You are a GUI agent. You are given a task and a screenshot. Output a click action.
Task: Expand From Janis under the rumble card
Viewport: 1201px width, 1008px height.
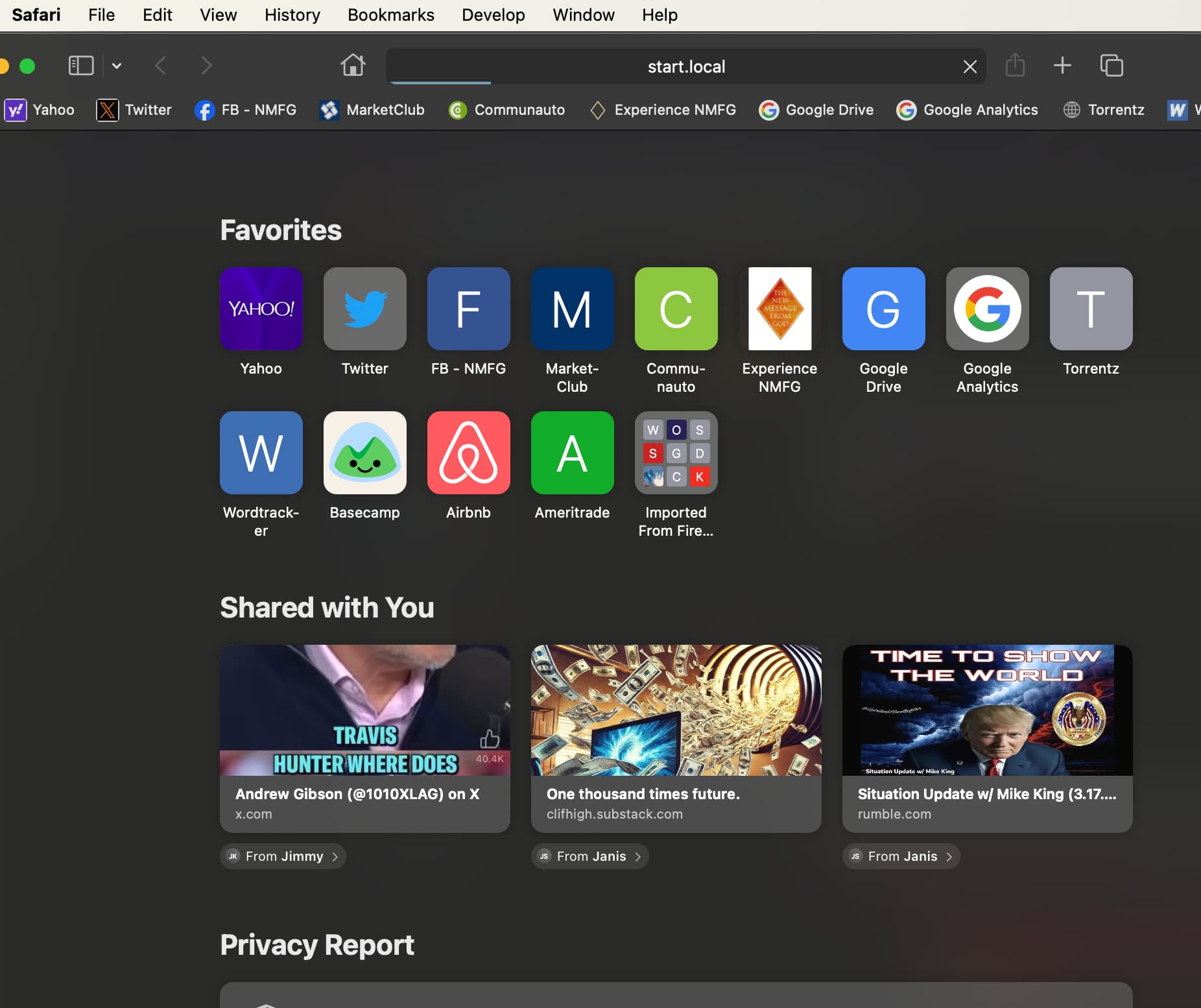point(901,856)
